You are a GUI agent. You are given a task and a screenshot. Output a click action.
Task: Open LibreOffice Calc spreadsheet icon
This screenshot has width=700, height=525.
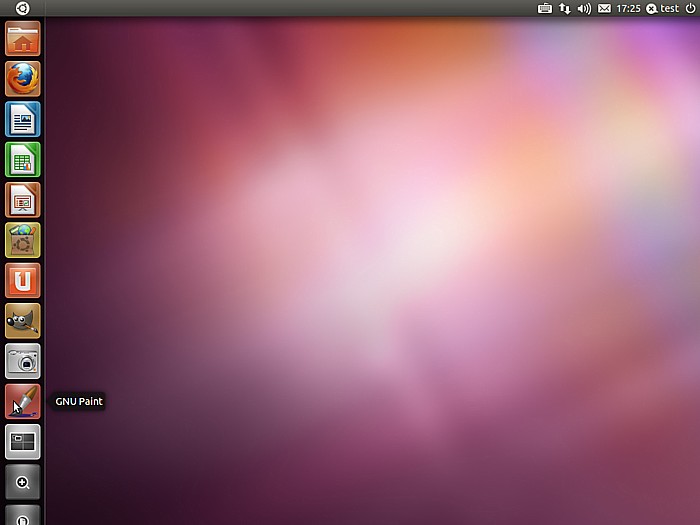pos(23,159)
